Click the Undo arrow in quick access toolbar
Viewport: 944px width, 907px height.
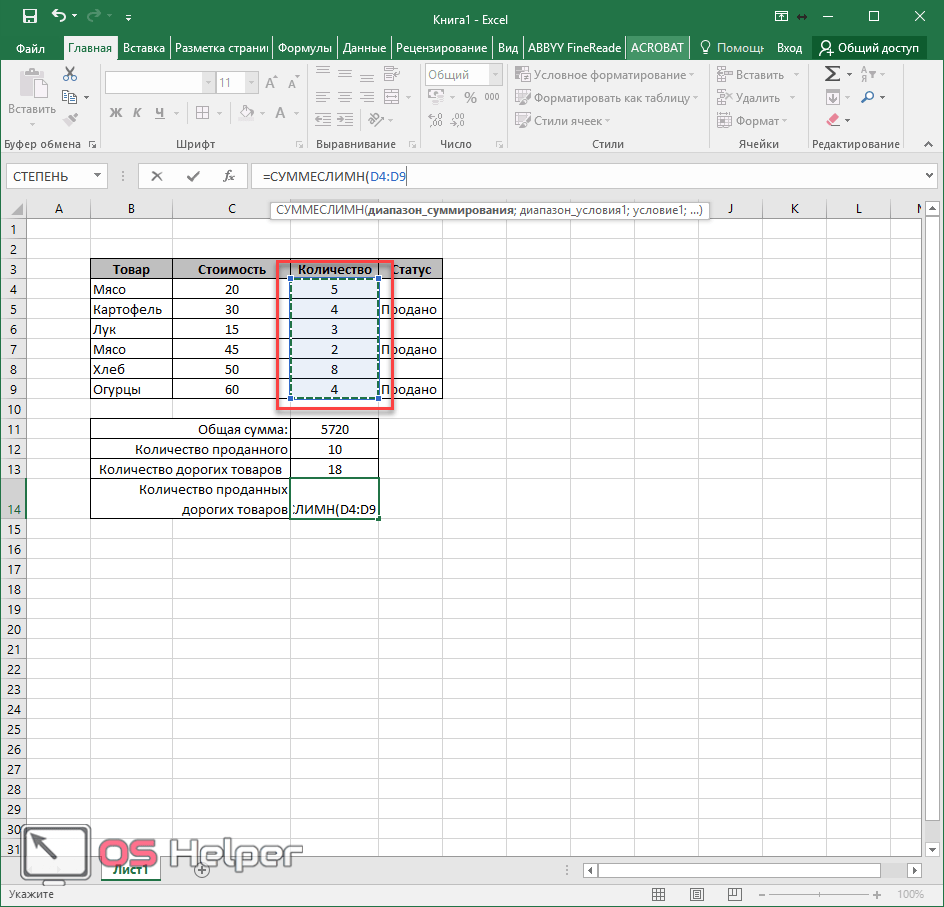pos(59,16)
